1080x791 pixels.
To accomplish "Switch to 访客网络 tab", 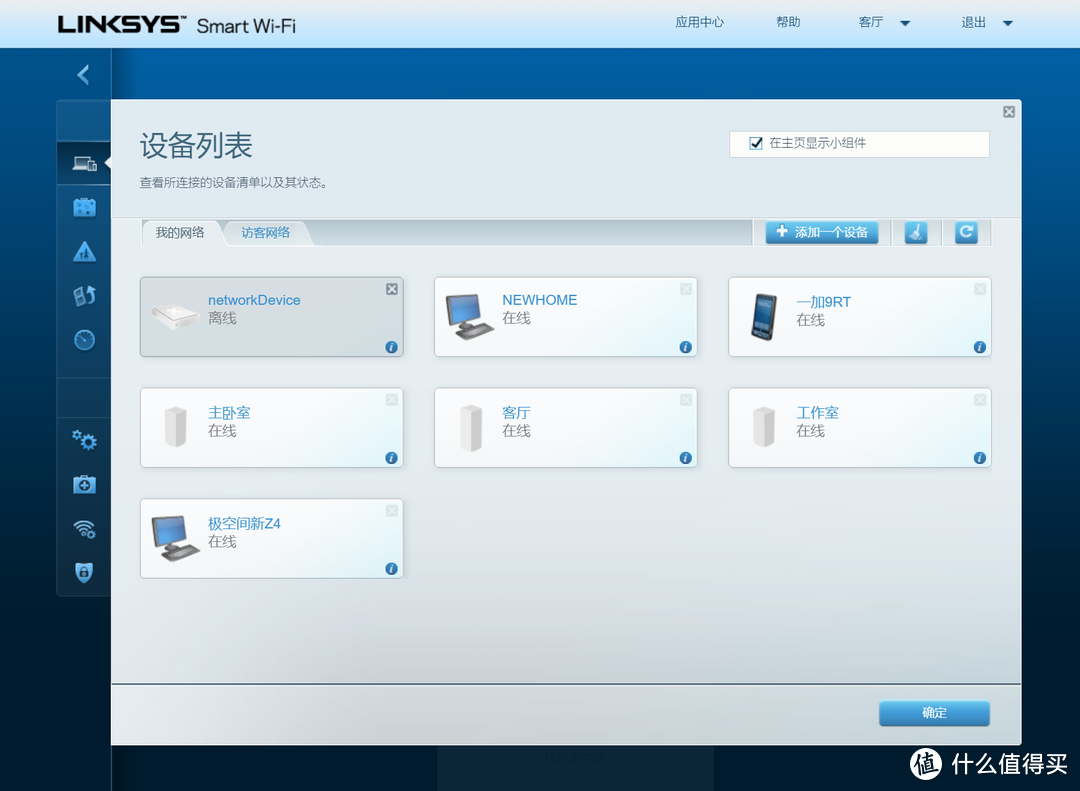I will (265, 233).
